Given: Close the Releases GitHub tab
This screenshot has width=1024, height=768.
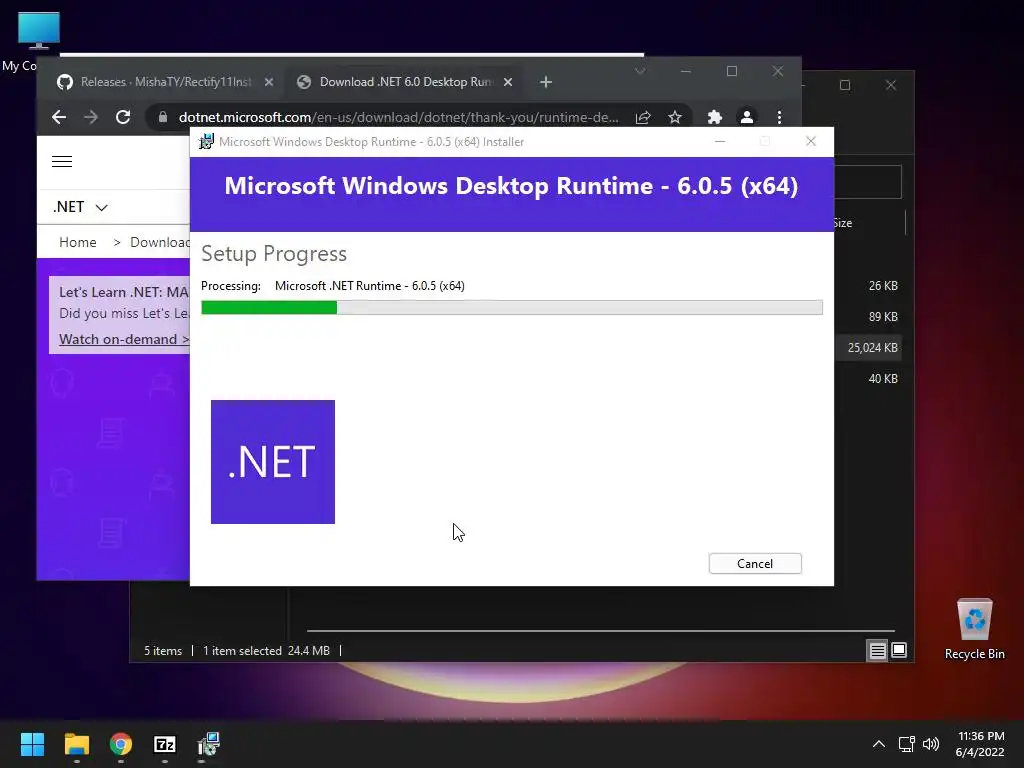Looking at the screenshot, I should click(x=268, y=82).
